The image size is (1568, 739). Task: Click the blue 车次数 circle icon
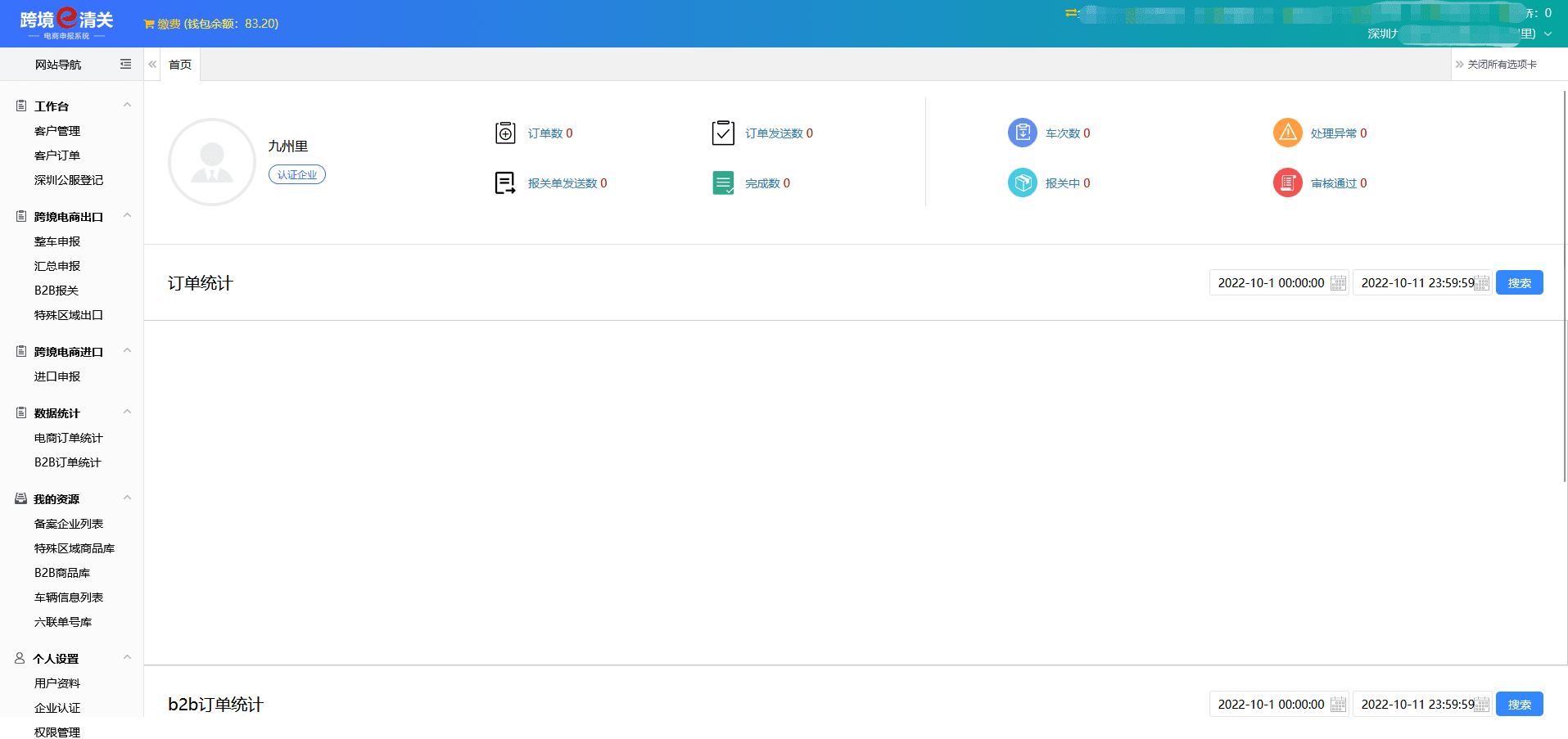pyautogui.click(x=1022, y=133)
